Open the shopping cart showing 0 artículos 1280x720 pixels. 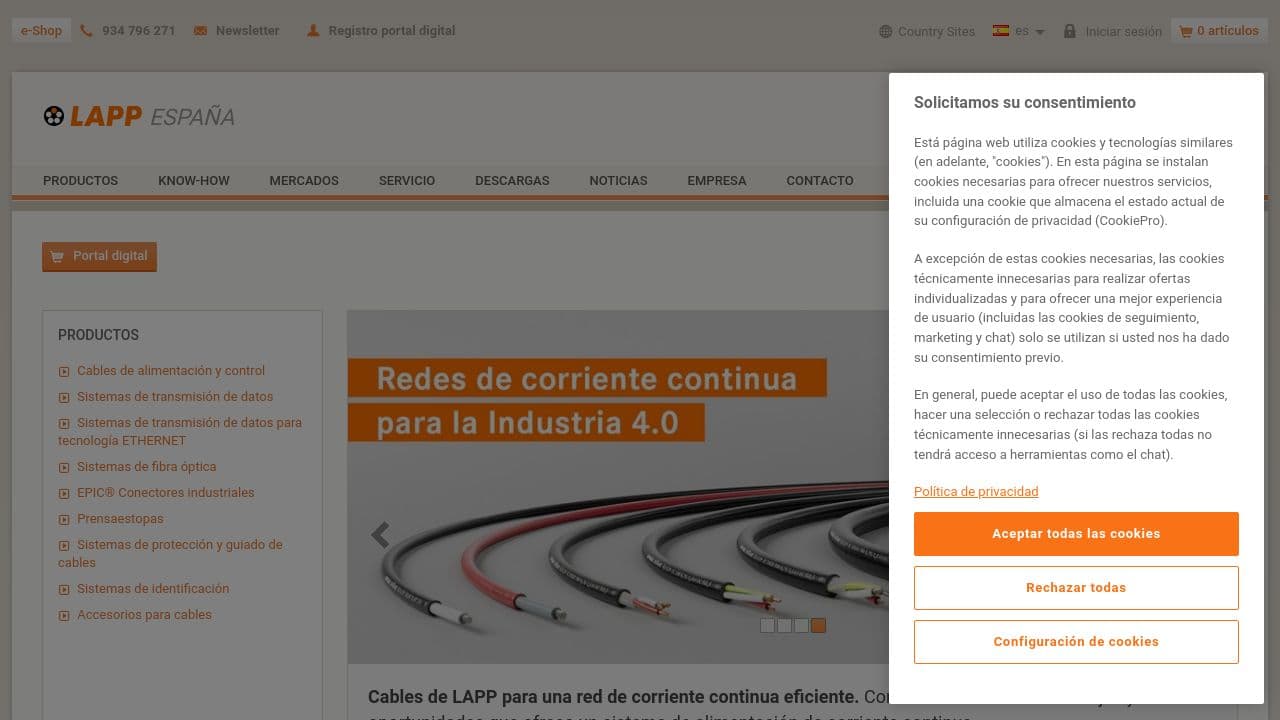[1219, 30]
